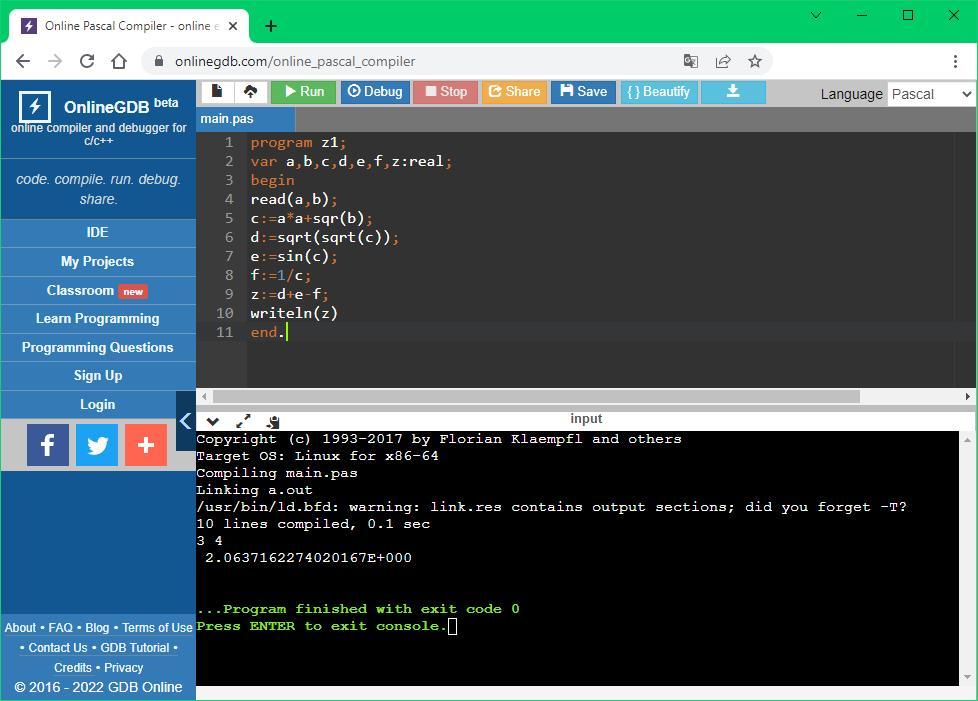Select the main.pas file tab
Viewport: 978px width, 701px height.
pos(227,119)
